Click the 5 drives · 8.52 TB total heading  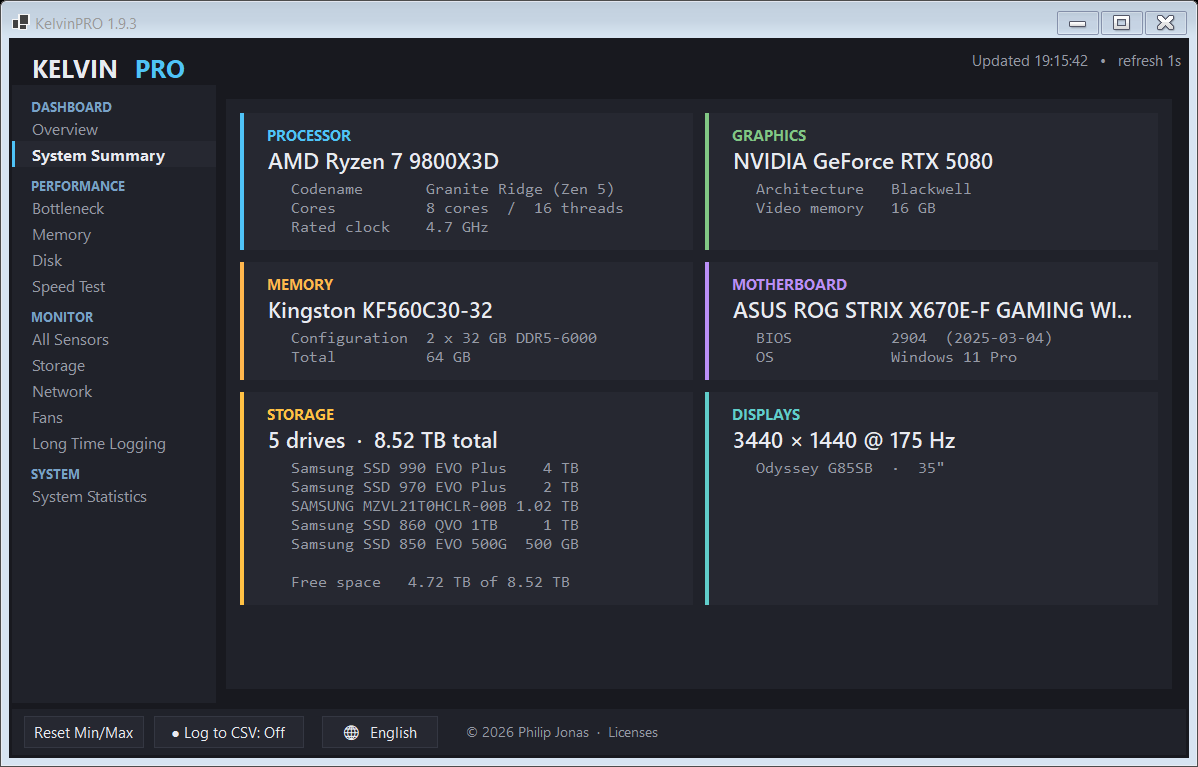[x=383, y=441]
